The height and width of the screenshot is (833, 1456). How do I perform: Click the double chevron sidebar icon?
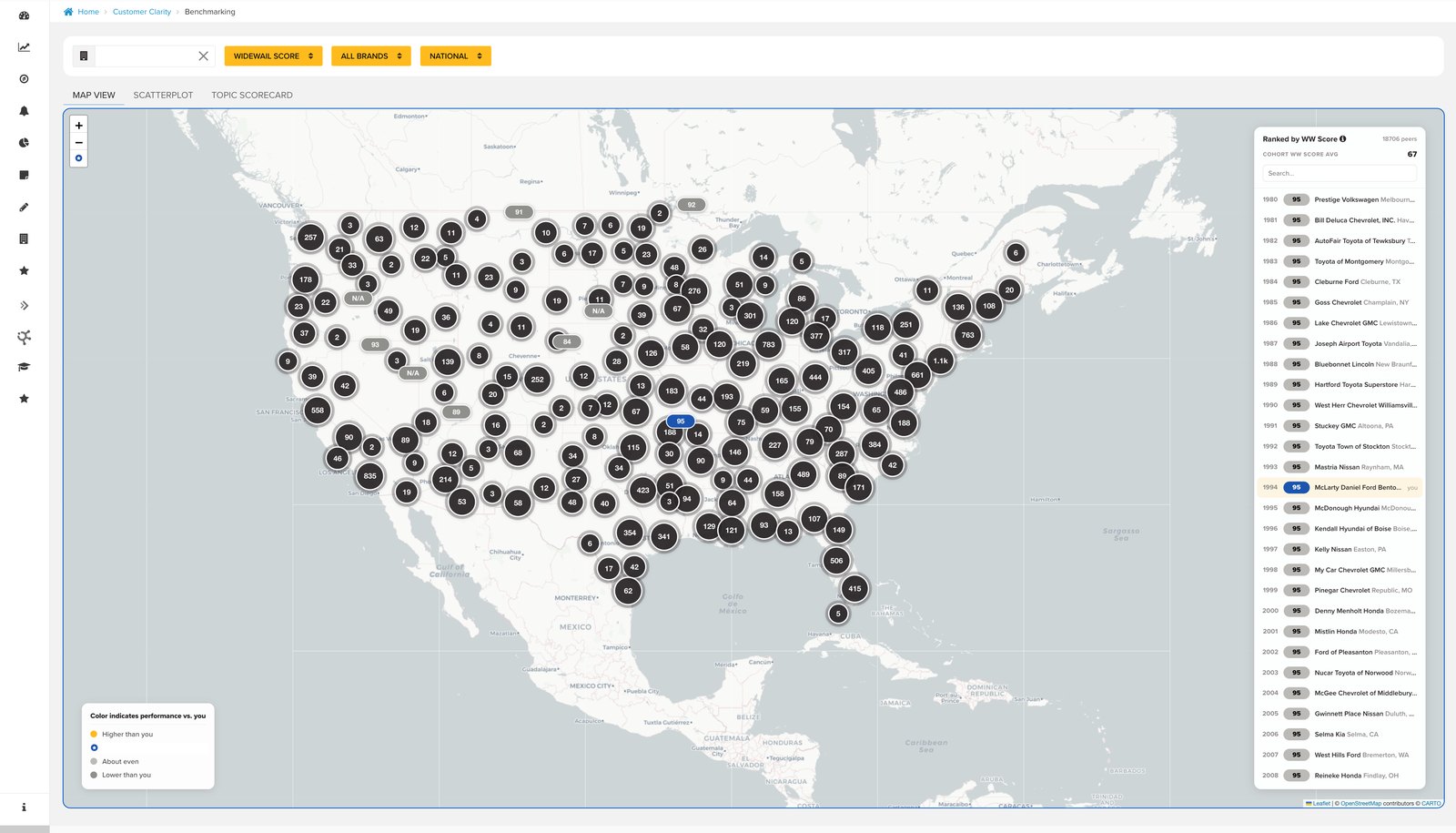point(24,305)
